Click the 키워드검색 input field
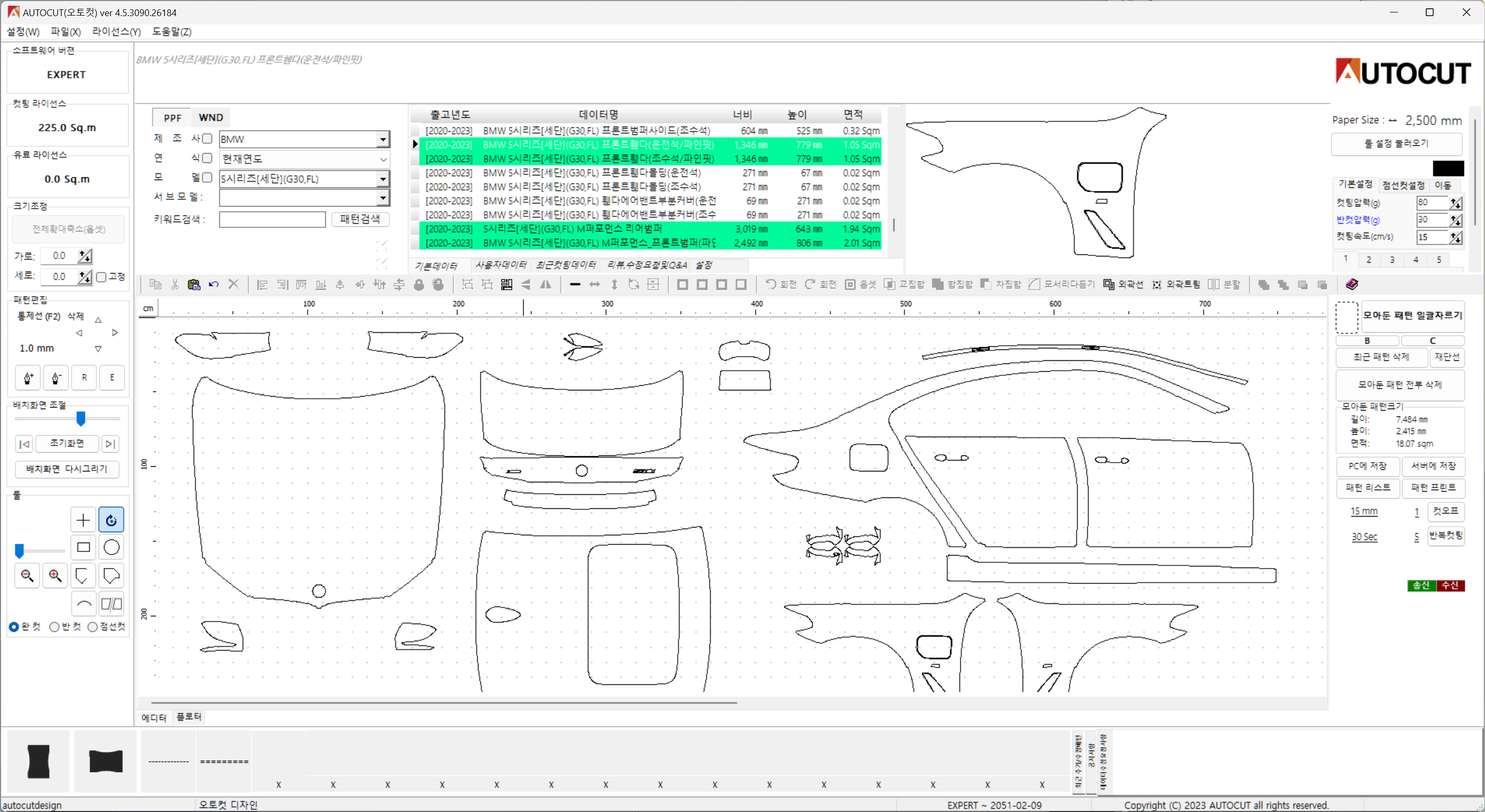The width and height of the screenshot is (1485, 812). [x=272, y=220]
